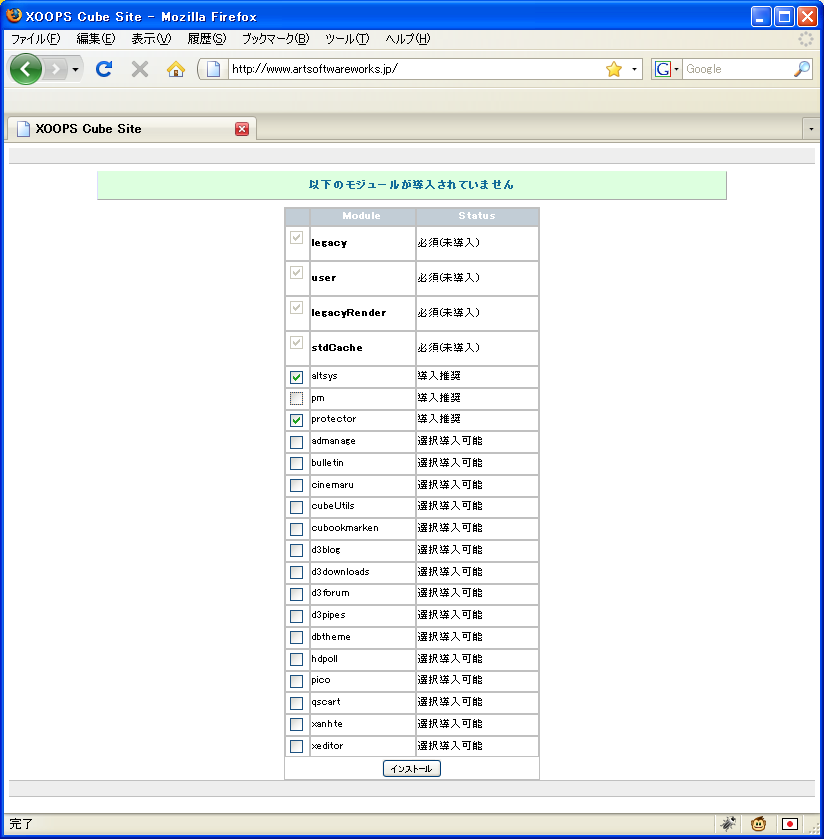This screenshot has width=824, height=839.
Task: Click the monkey icon in the status bar
Action: pos(759,824)
